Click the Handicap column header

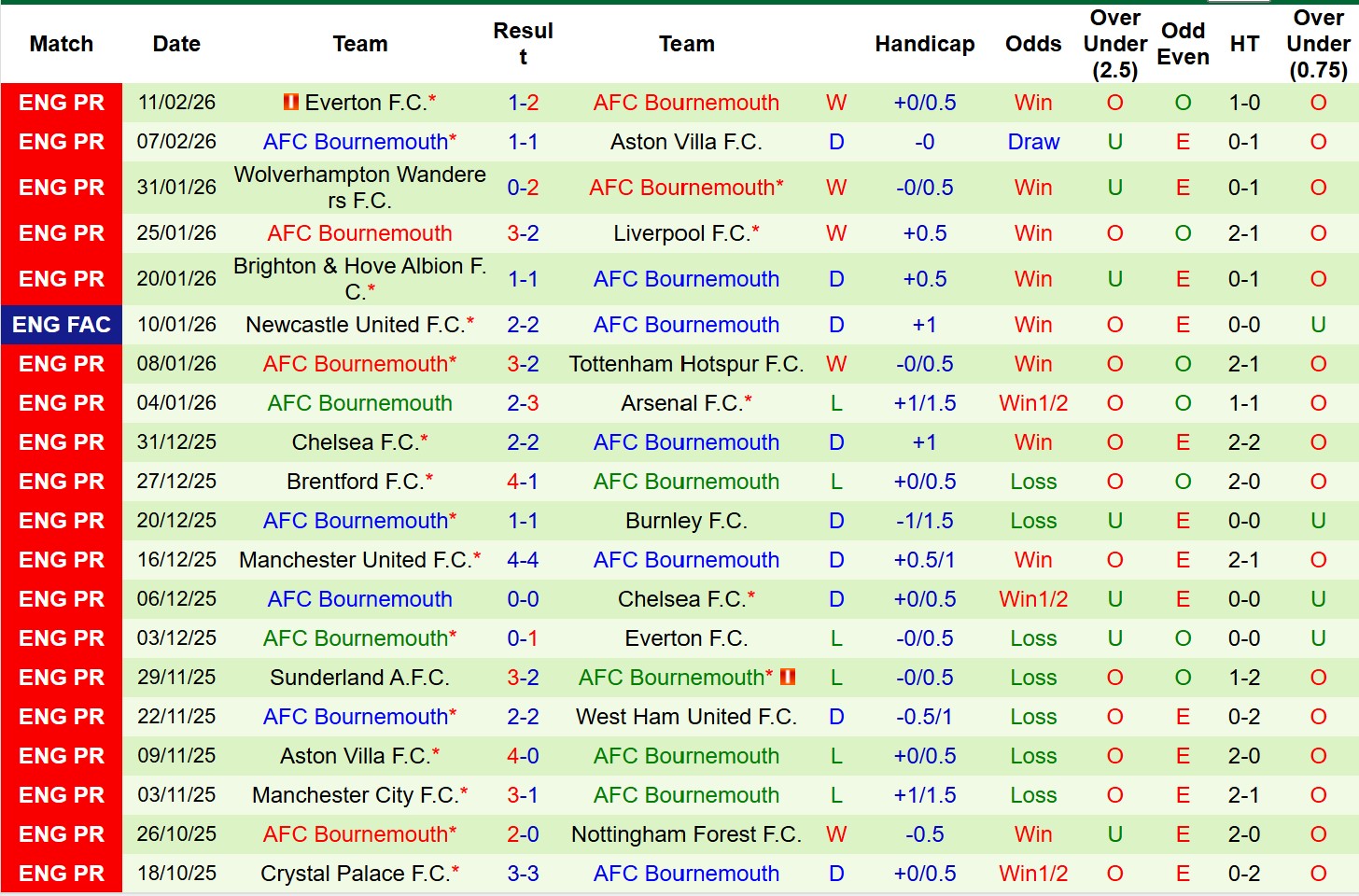click(924, 44)
